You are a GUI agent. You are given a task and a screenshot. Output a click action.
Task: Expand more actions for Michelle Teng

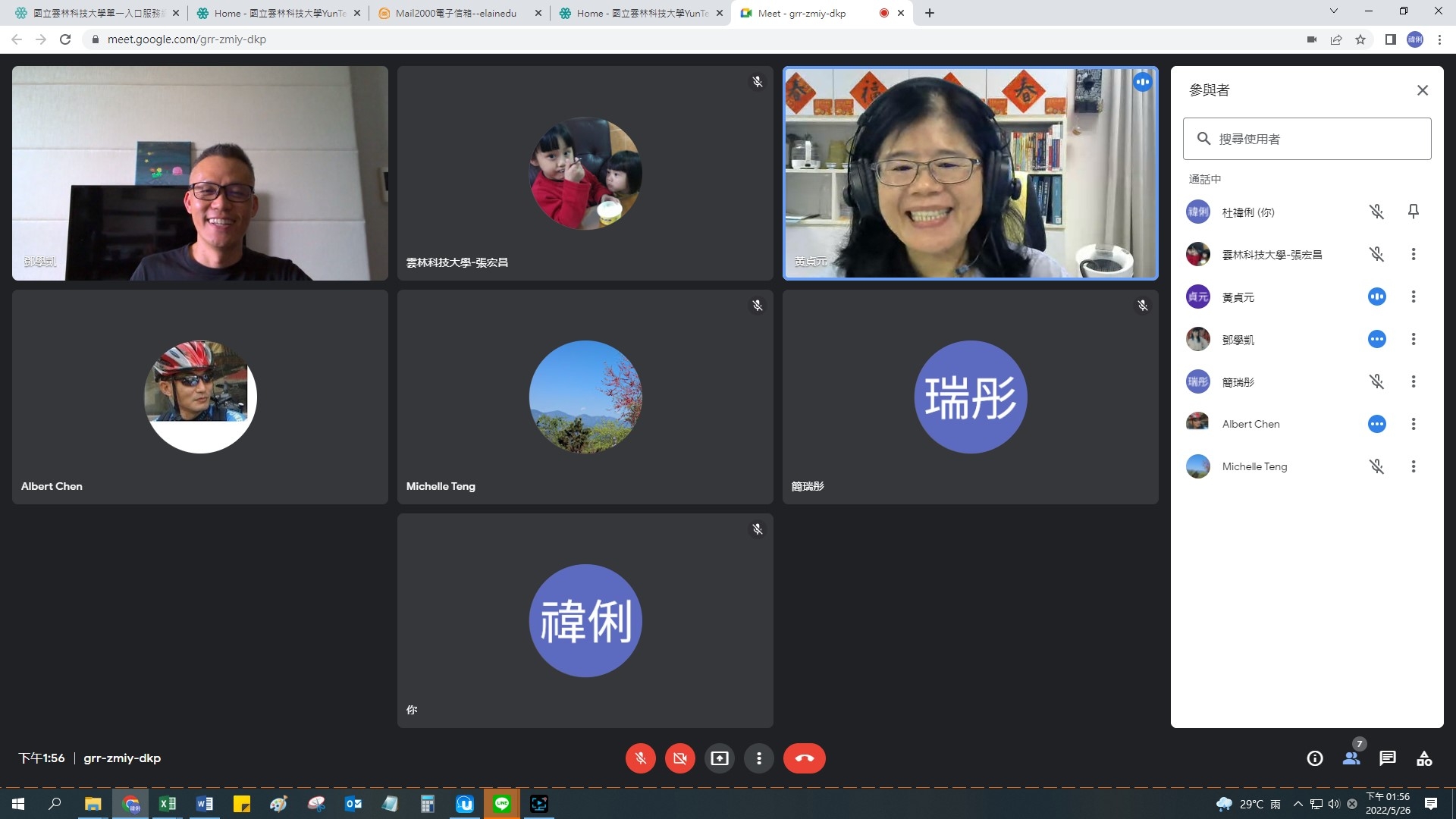(x=1413, y=466)
